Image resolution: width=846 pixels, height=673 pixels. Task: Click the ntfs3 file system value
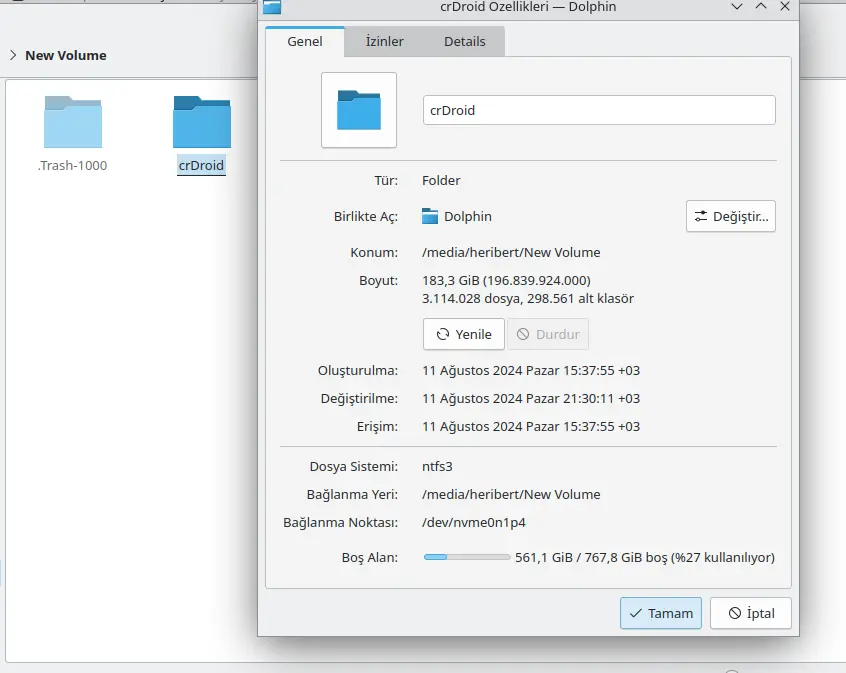pyautogui.click(x=437, y=466)
